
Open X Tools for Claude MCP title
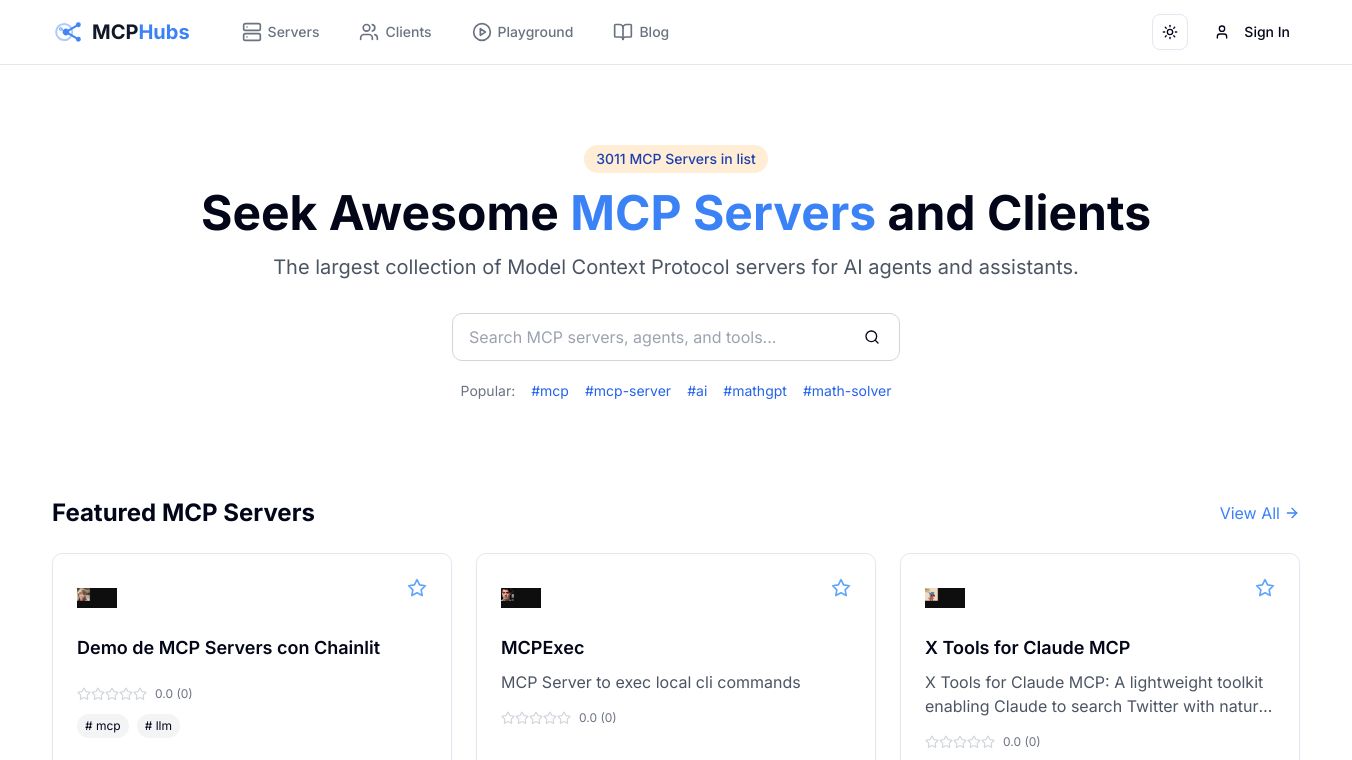click(x=1028, y=648)
